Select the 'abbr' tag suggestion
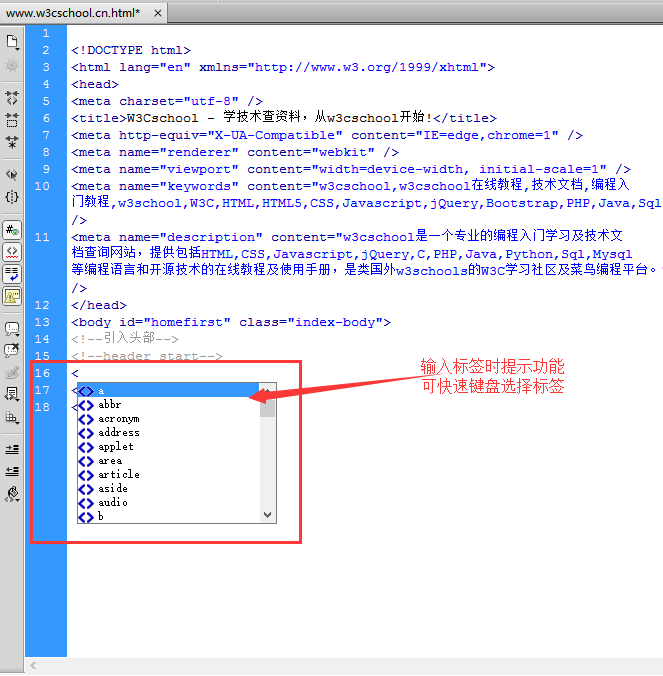663x676 pixels. [168, 404]
